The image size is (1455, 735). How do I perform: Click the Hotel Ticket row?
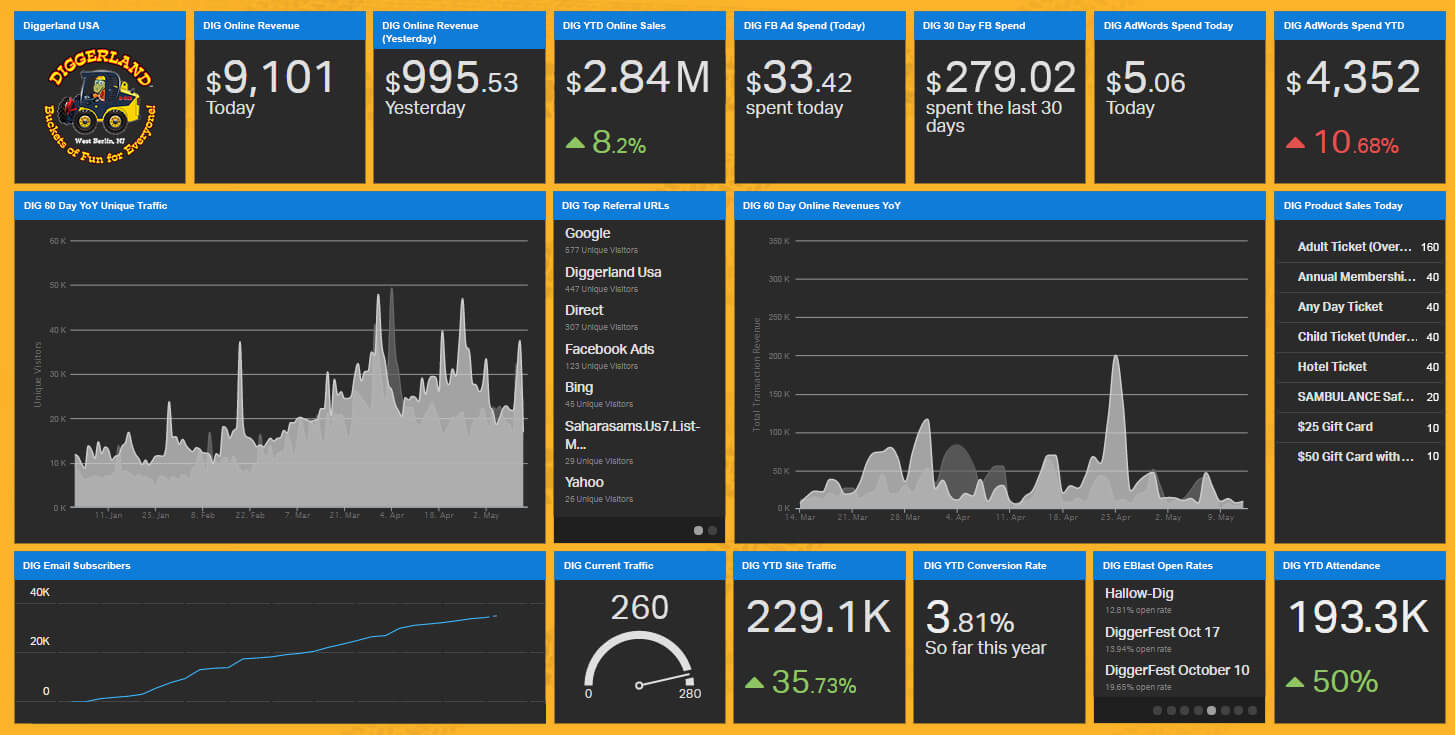coord(1360,367)
